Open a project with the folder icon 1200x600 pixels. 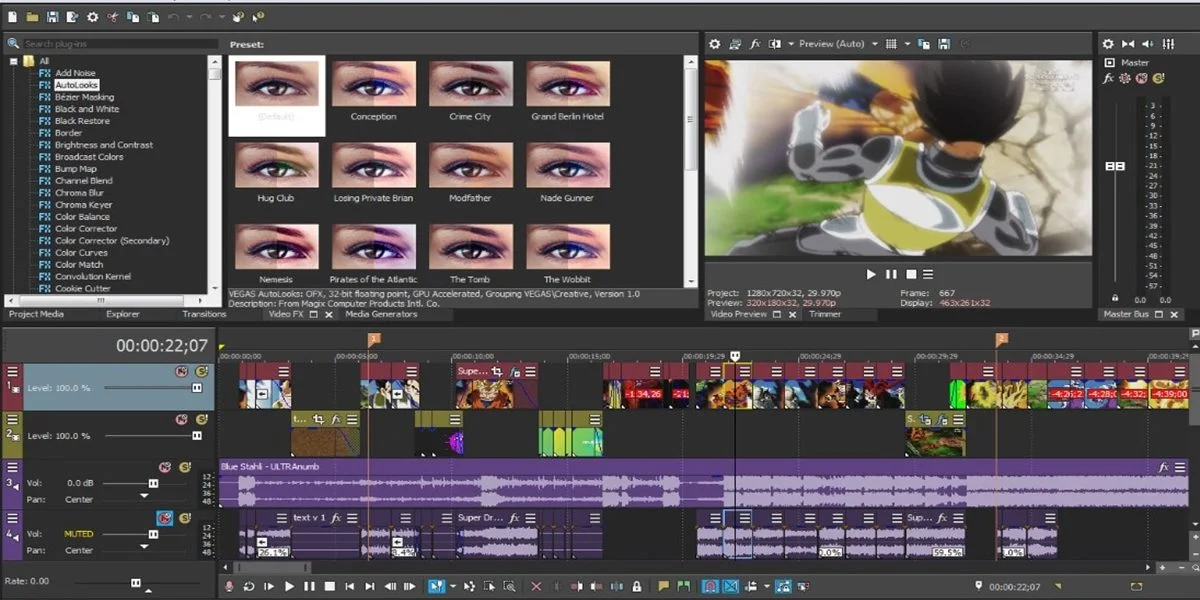[32, 17]
